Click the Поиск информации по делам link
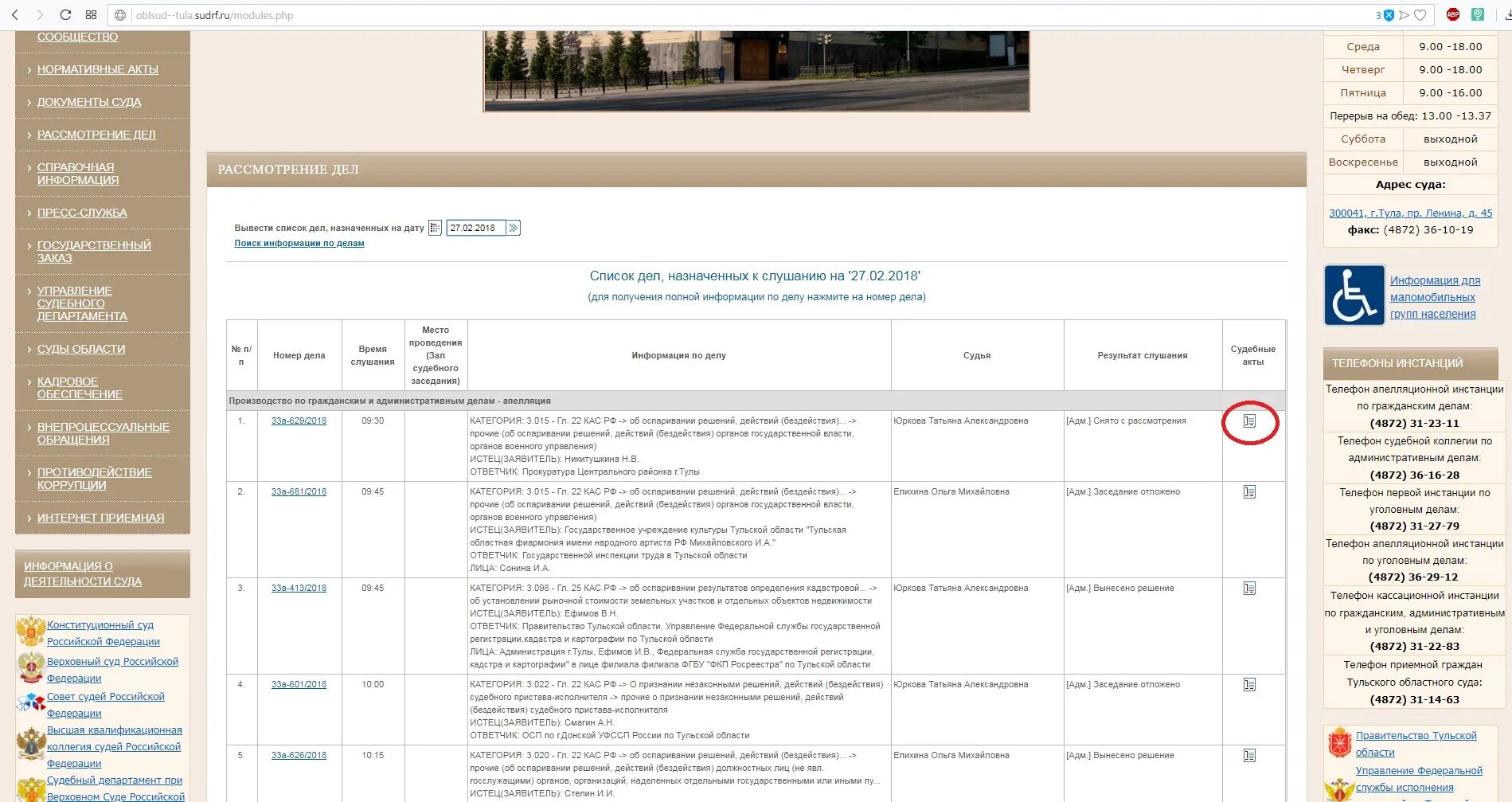 [x=299, y=243]
